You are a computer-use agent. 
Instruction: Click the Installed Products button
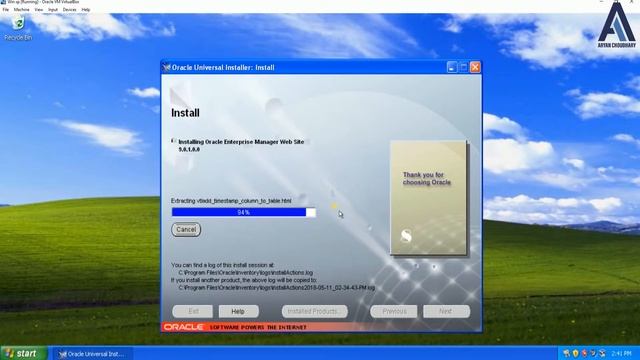pyautogui.click(x=314, y=311)
